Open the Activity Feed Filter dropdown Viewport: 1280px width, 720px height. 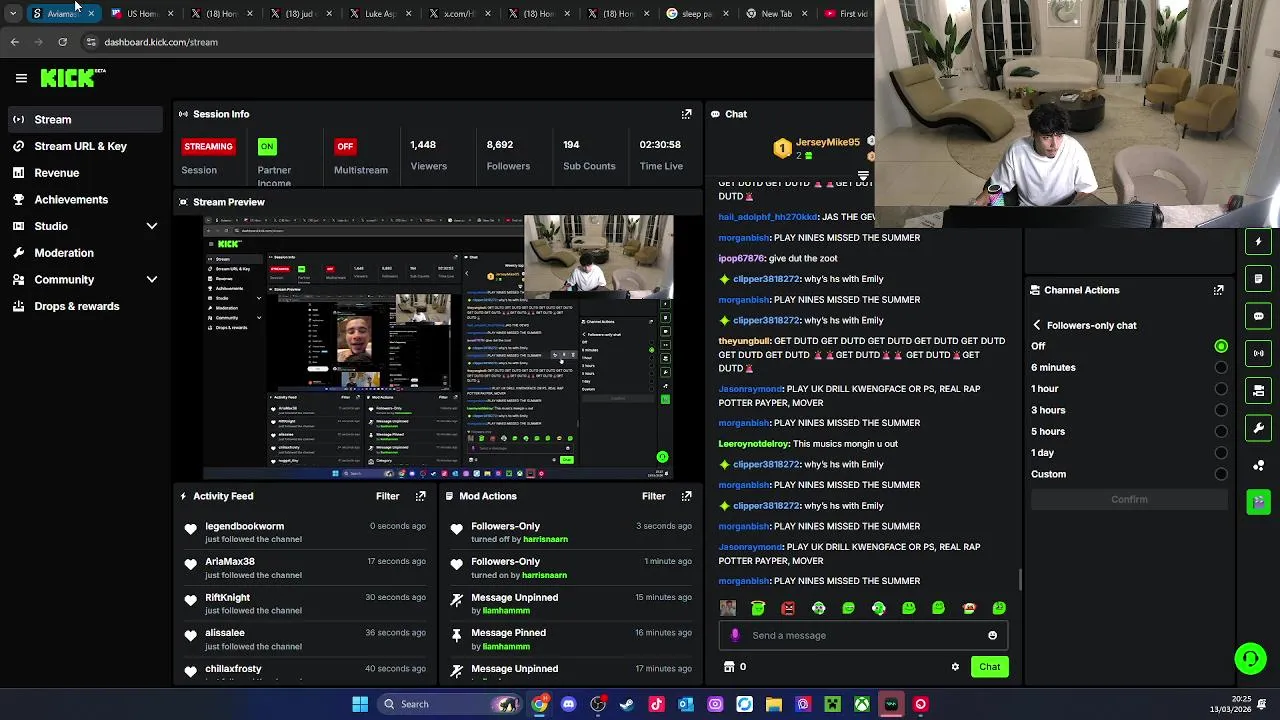pos(387,496)
